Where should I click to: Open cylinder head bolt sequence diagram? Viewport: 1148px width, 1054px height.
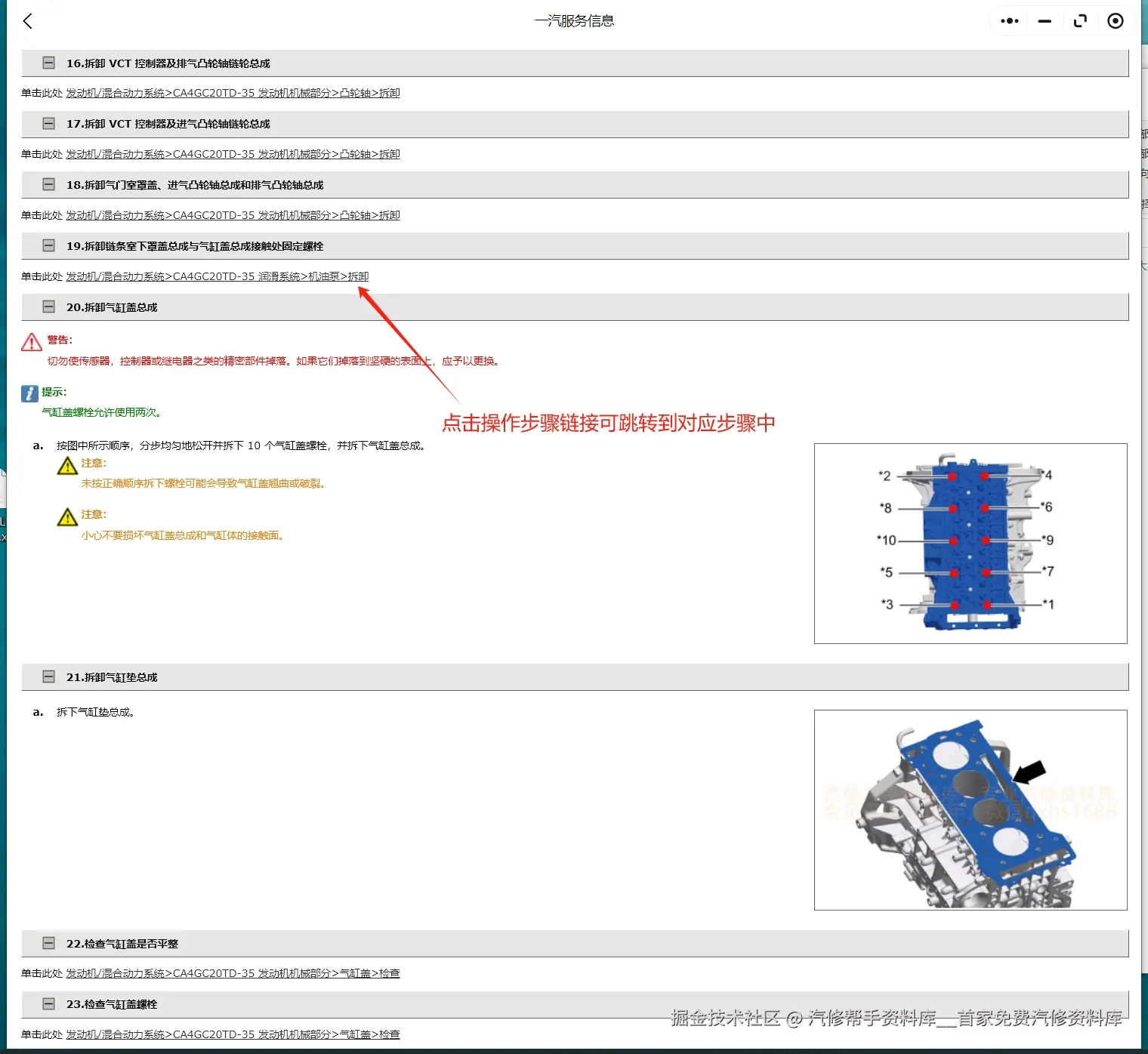[971, 544]
